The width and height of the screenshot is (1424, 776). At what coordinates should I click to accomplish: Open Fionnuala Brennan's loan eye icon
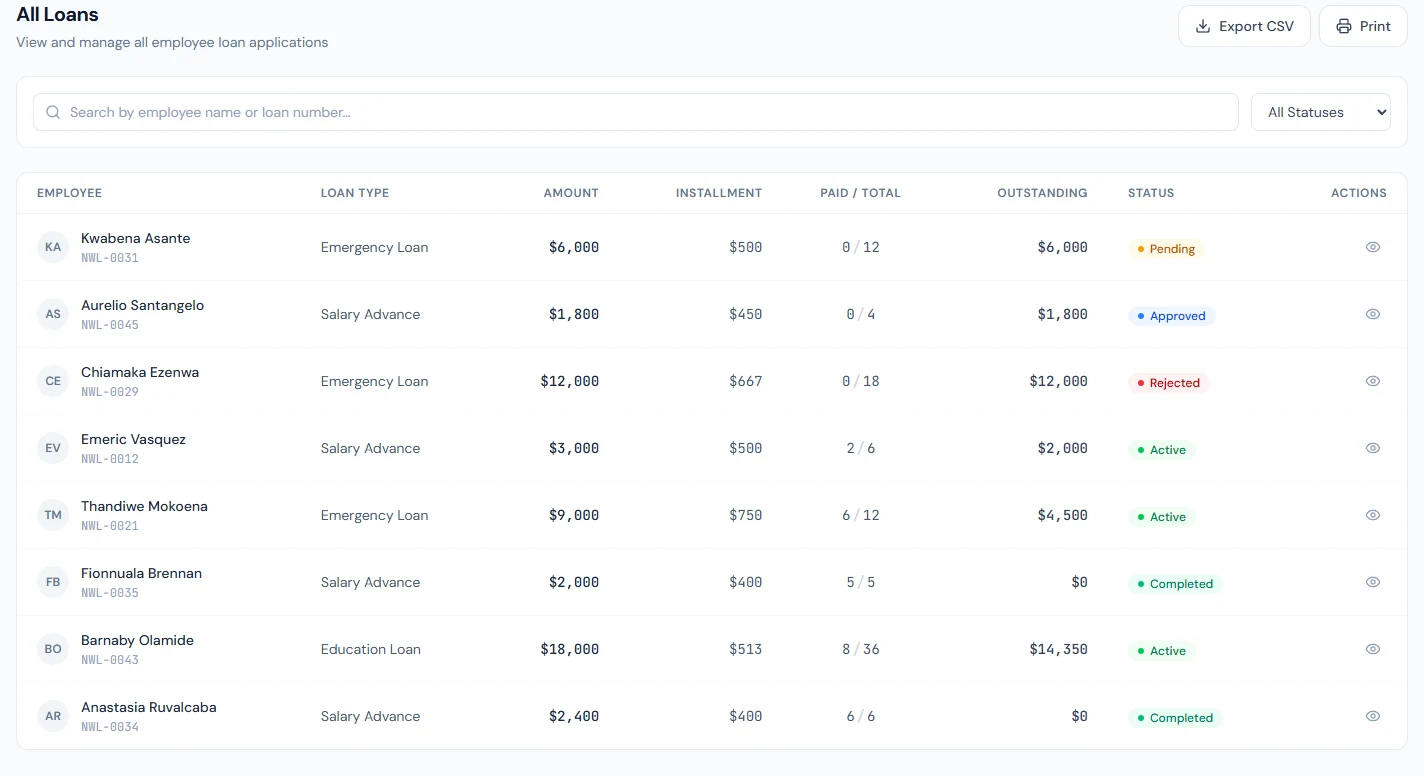coord(1373,582)
